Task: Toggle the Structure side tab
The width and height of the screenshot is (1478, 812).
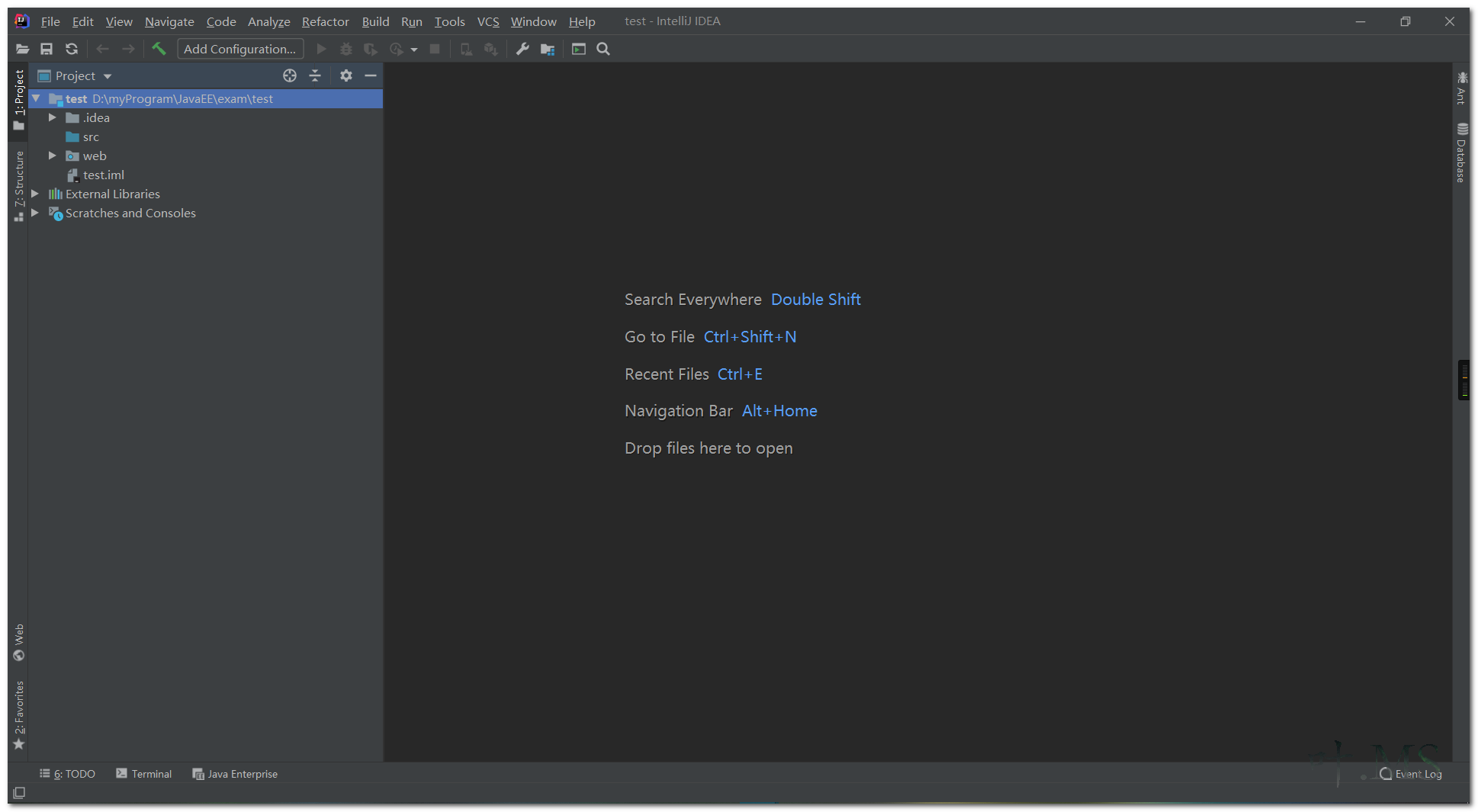Action: coord(19,187)
